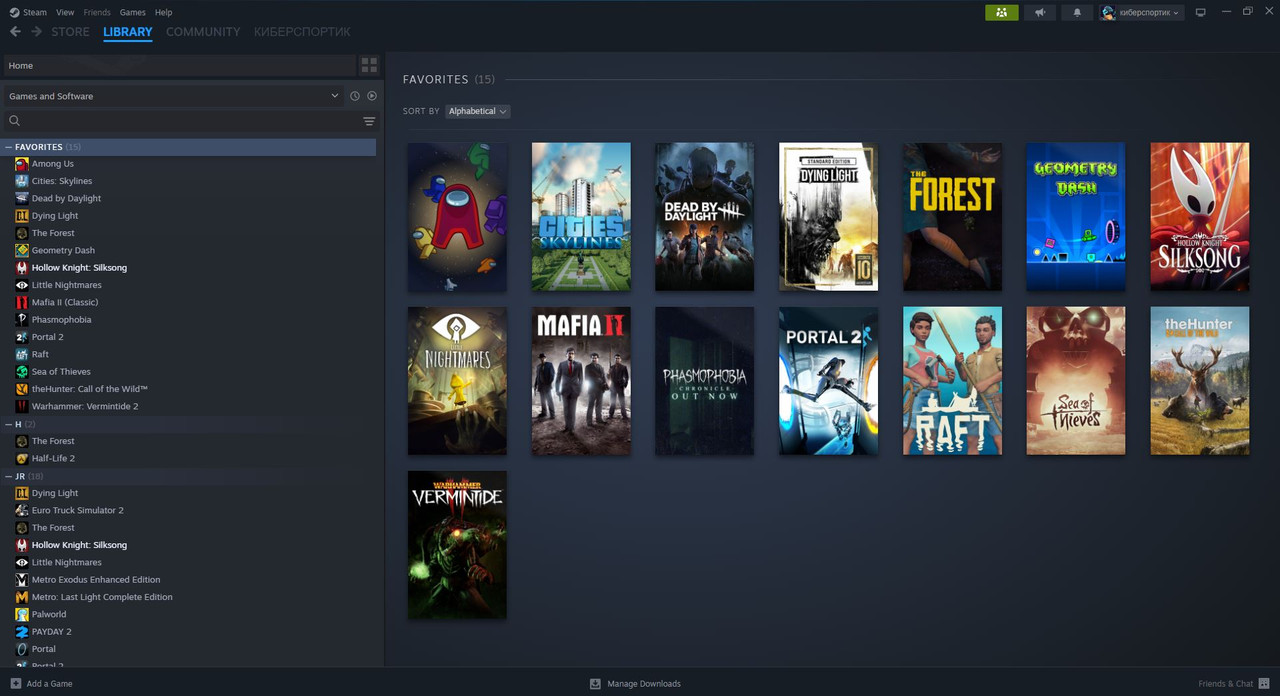Click the Friends & Chat grid icon

(1264, 684)
